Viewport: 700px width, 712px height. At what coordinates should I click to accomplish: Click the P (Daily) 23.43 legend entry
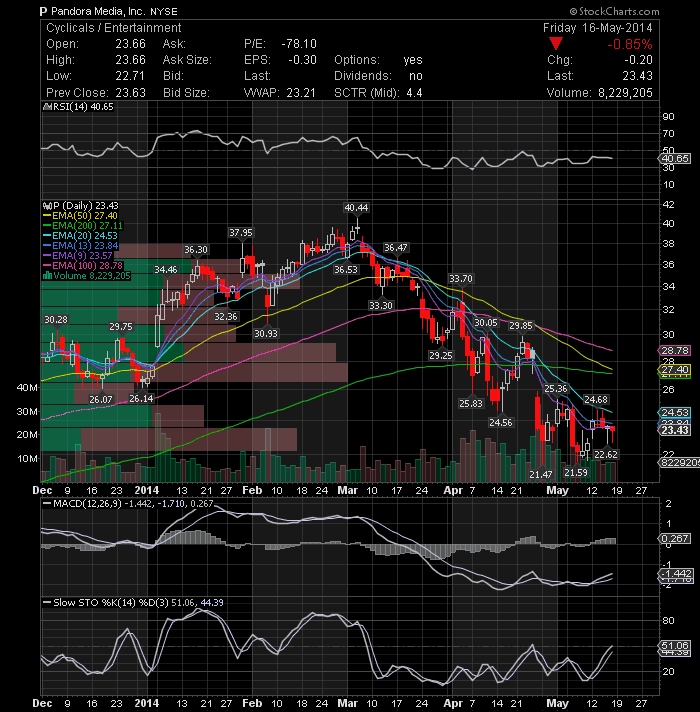click(86, 206)
